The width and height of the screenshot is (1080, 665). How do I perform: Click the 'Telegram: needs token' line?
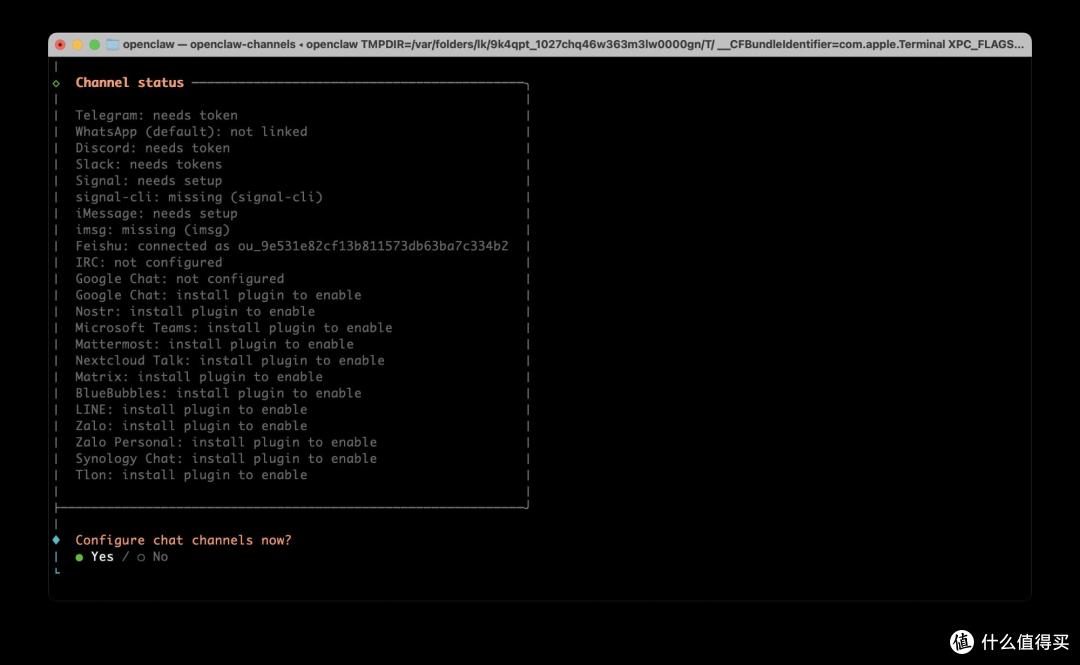click(156, 115)
